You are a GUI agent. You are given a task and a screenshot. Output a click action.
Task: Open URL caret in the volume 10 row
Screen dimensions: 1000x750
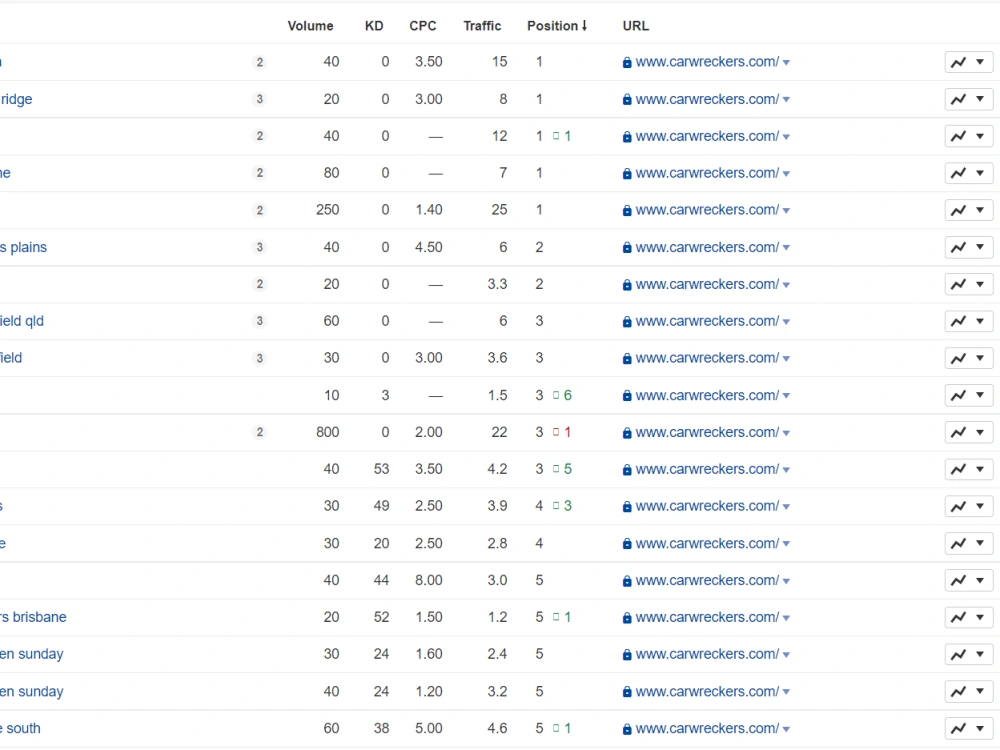[786, 396]
